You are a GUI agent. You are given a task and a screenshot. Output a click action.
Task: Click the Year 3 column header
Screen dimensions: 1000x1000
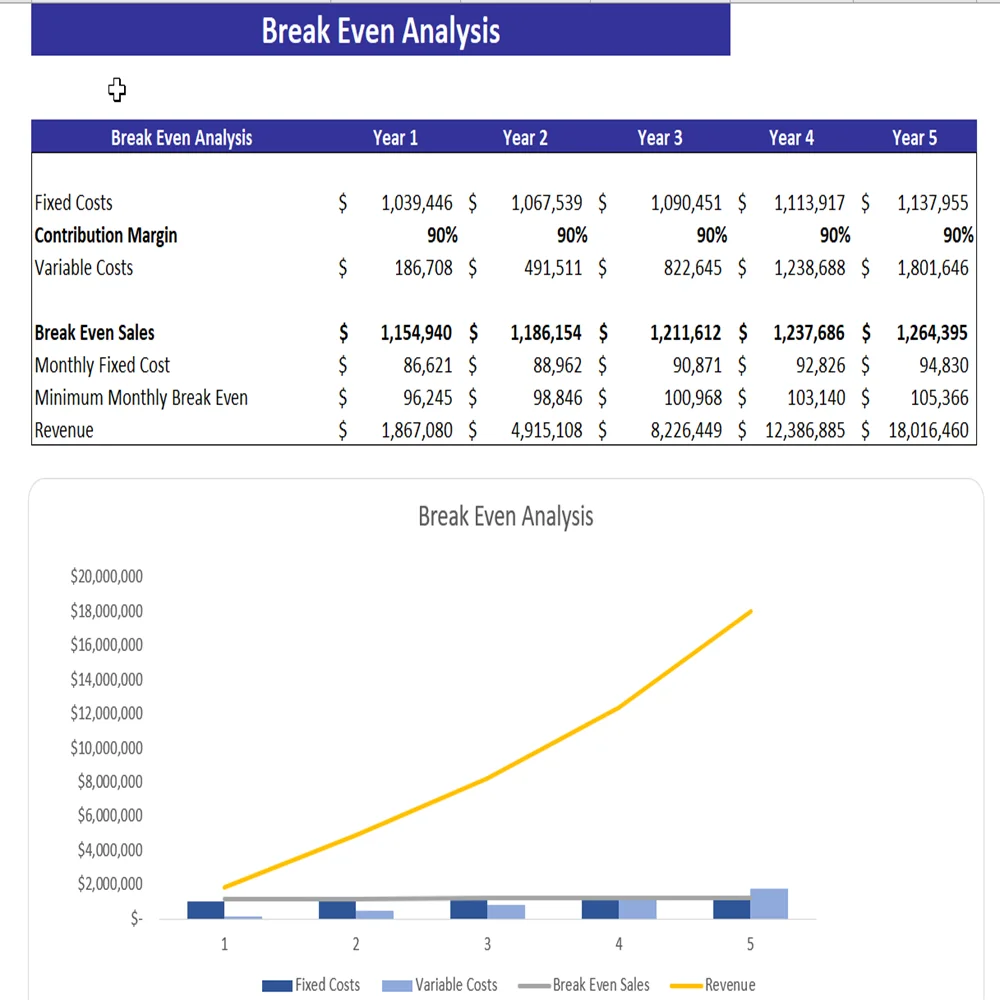coord(659,138)
